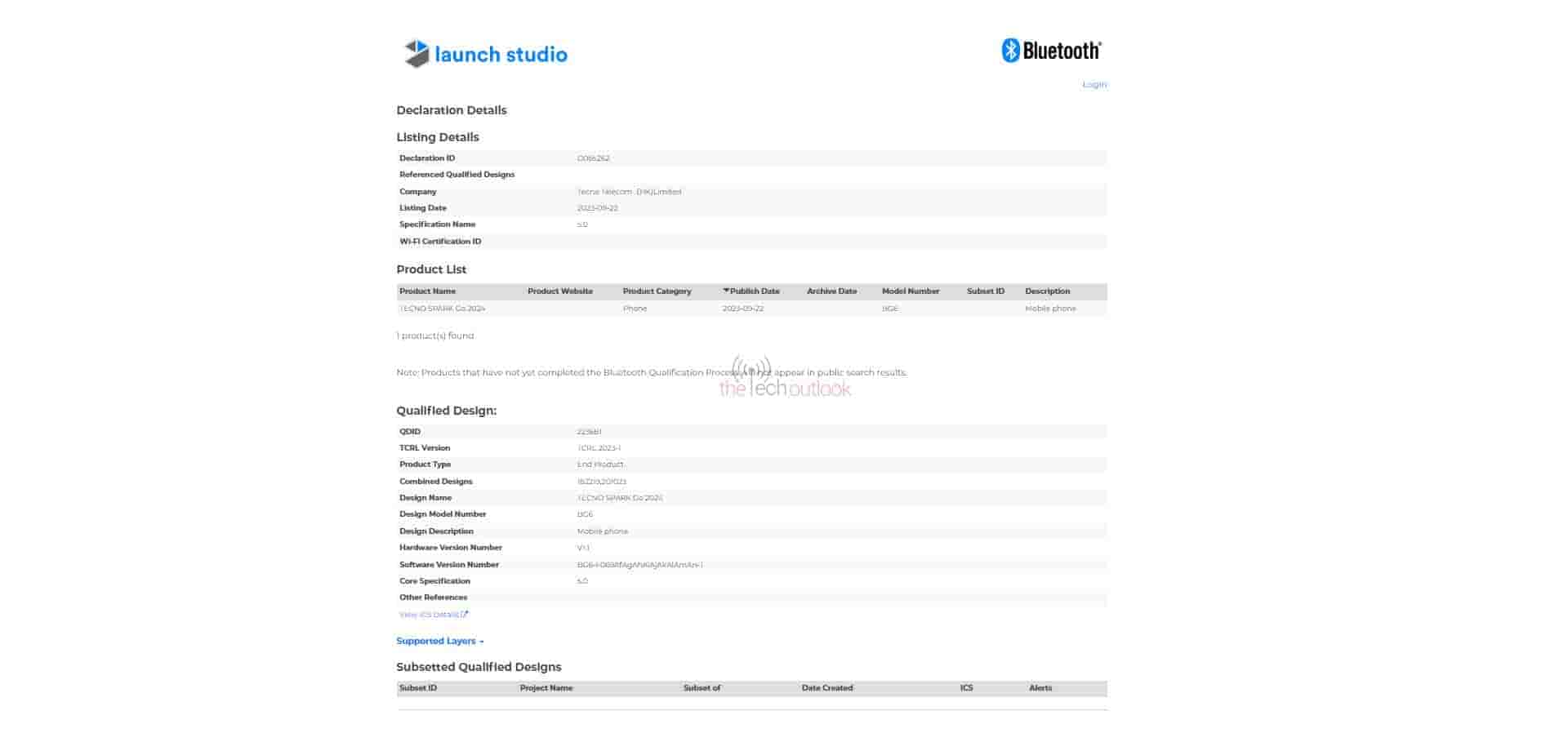
Task: Sort by Product Website column
Action: click(x=559, y=291)
